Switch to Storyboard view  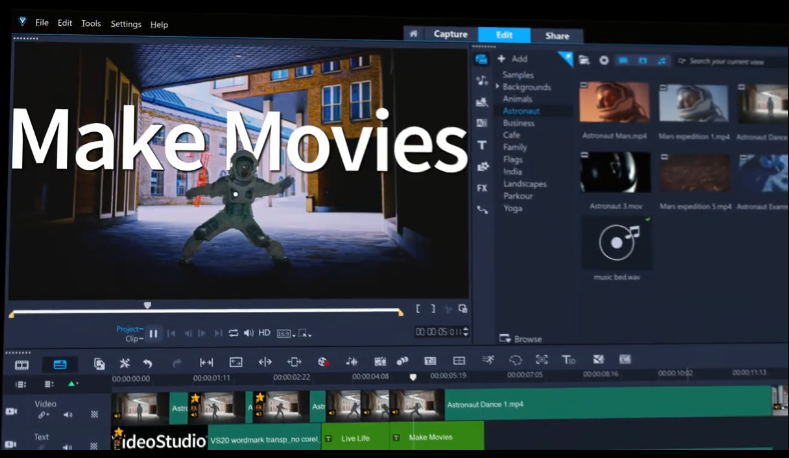coord(22,364)
